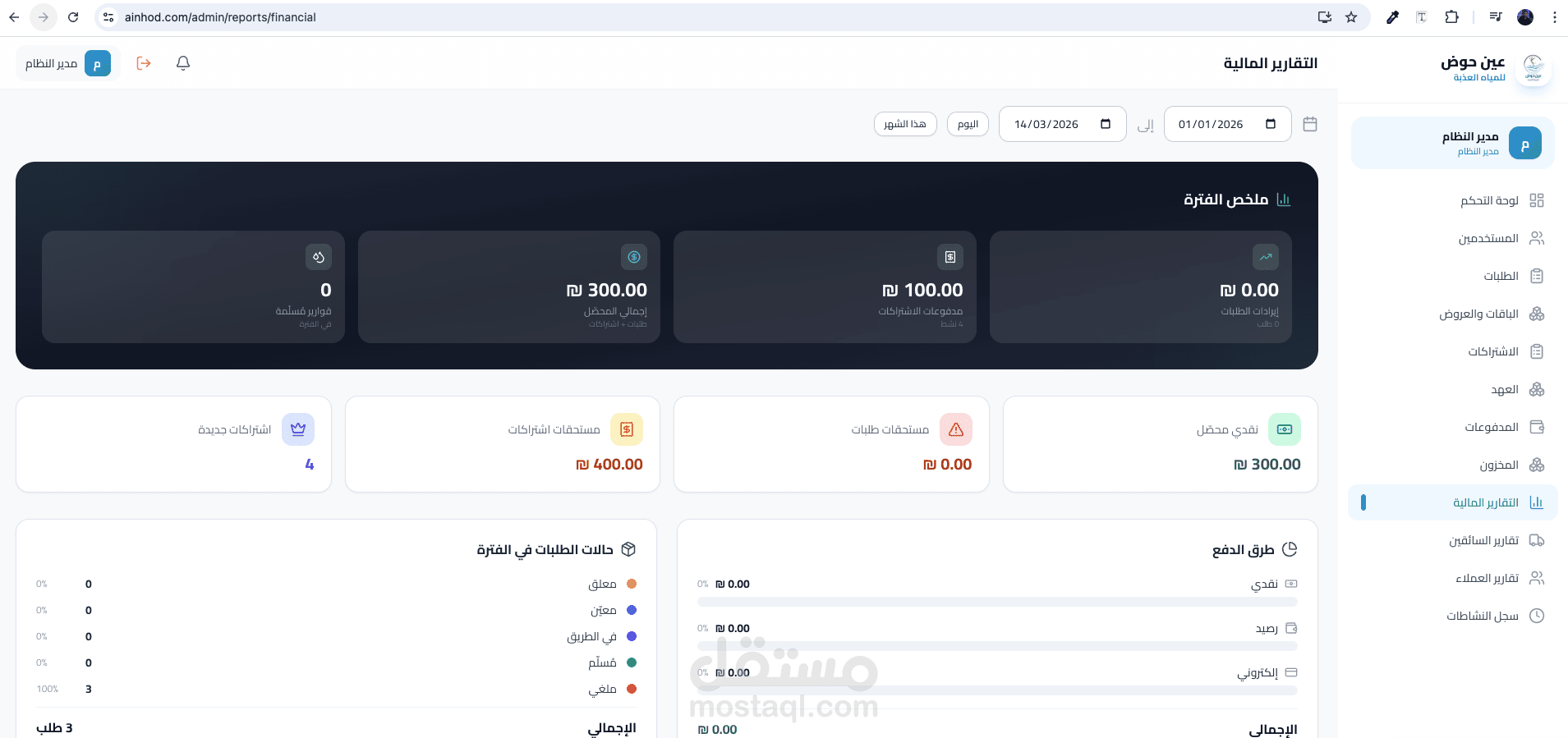Open الباقات والعروض in sidebar
Image resolution: width=1568 pixels, height=738 pixels.
pyautogui.click(x=1452, y=314)
